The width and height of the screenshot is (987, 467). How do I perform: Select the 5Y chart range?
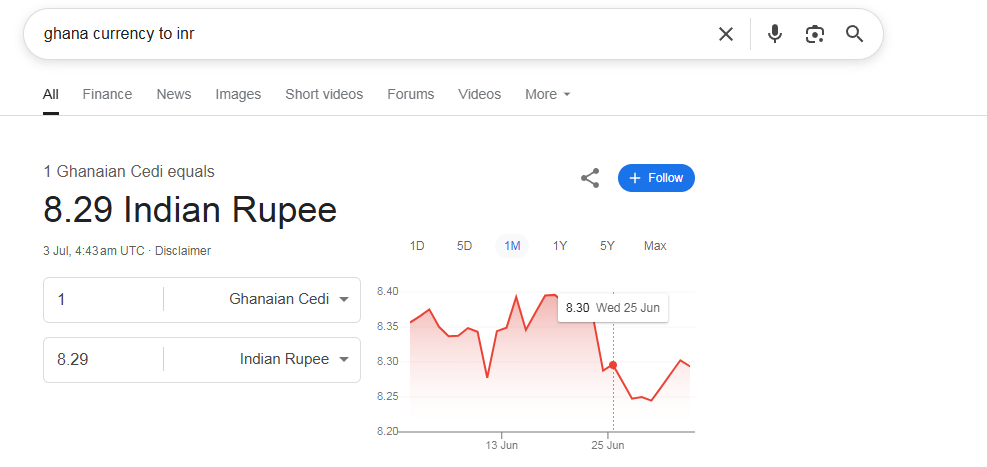pos(607,246)
